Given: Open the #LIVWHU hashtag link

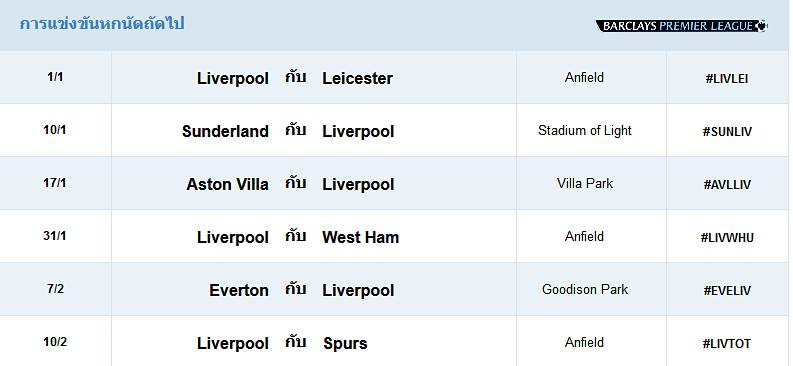Looking at the screenshot, I should point(727,238).
